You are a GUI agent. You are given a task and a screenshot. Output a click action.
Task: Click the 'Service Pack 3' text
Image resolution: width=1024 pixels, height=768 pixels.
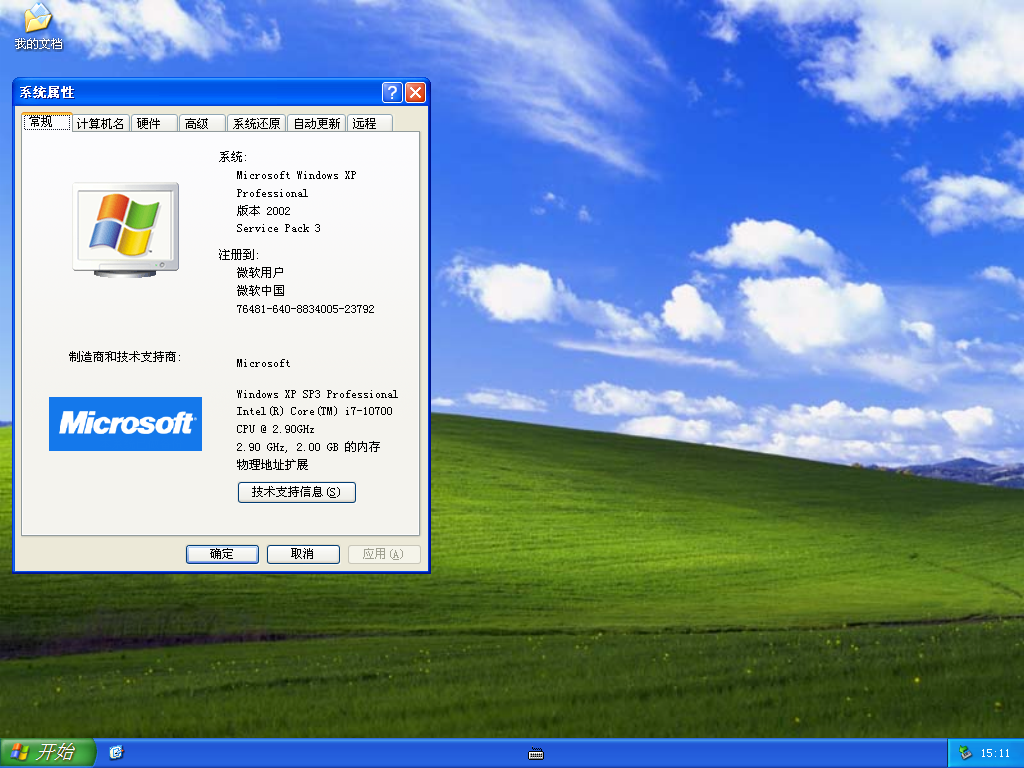click(278, 228)
